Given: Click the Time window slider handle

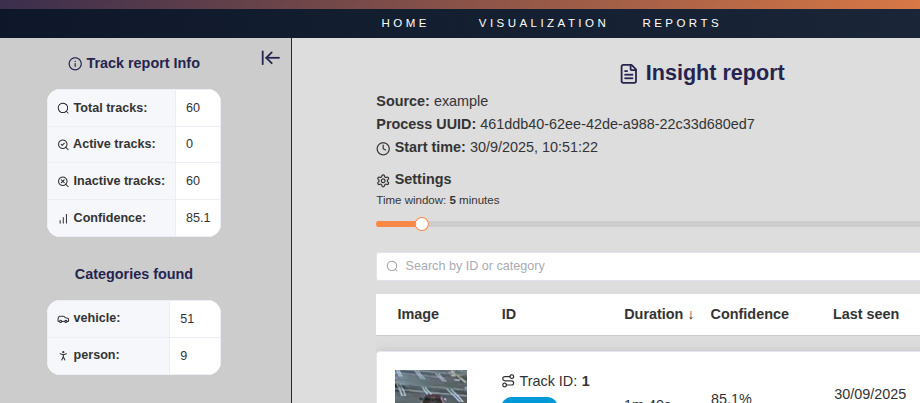Looking at the screenshot, I should point(421,224).
